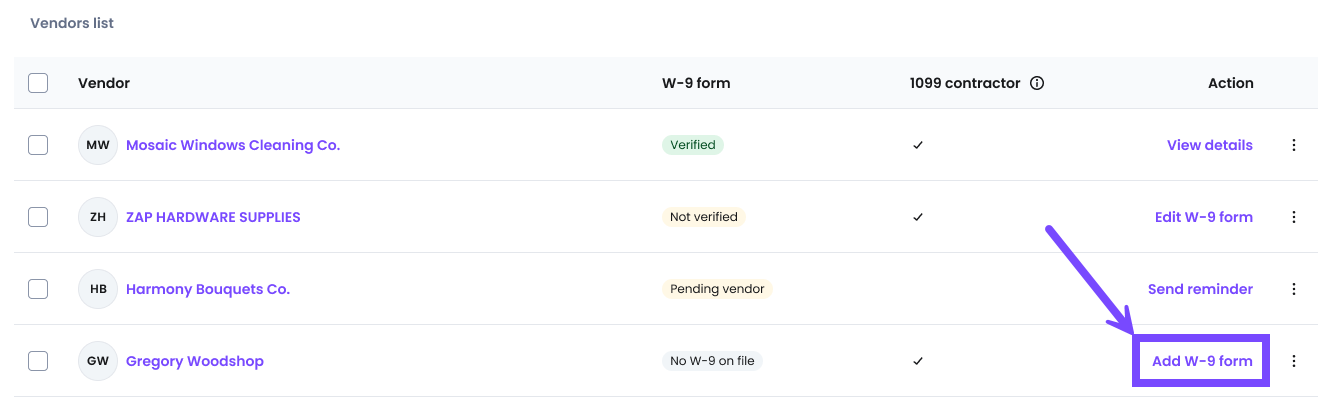Send reminder to Harmony Bouquets Co.
1328x401 pixels.
1200,289
